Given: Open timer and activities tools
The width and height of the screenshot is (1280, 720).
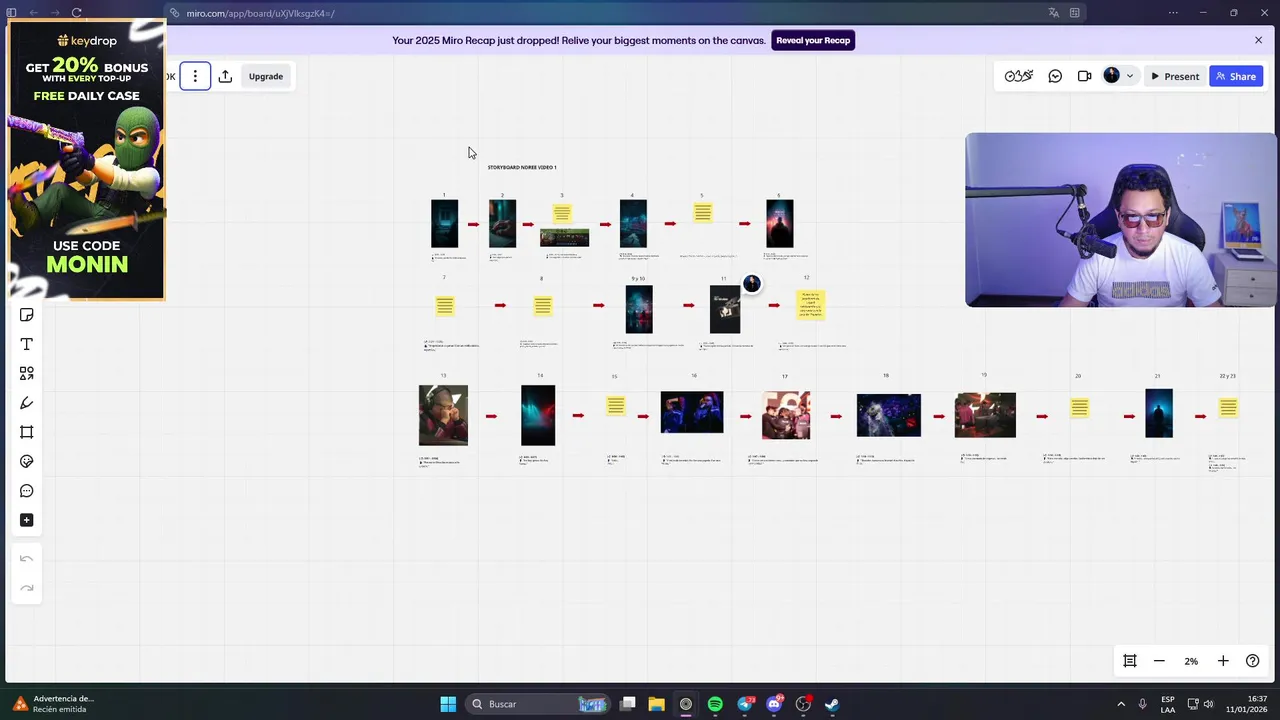Looking at the screenshot, I should click(x=1019, y=76).
